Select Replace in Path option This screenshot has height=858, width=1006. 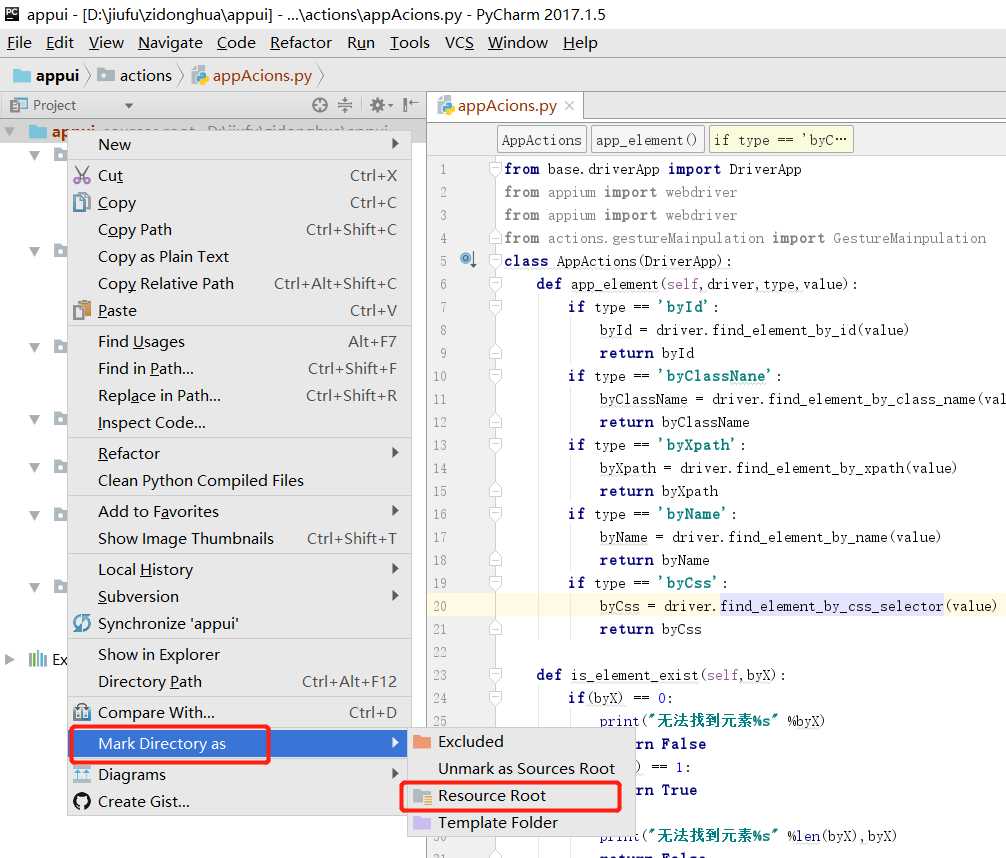[238, 395]
